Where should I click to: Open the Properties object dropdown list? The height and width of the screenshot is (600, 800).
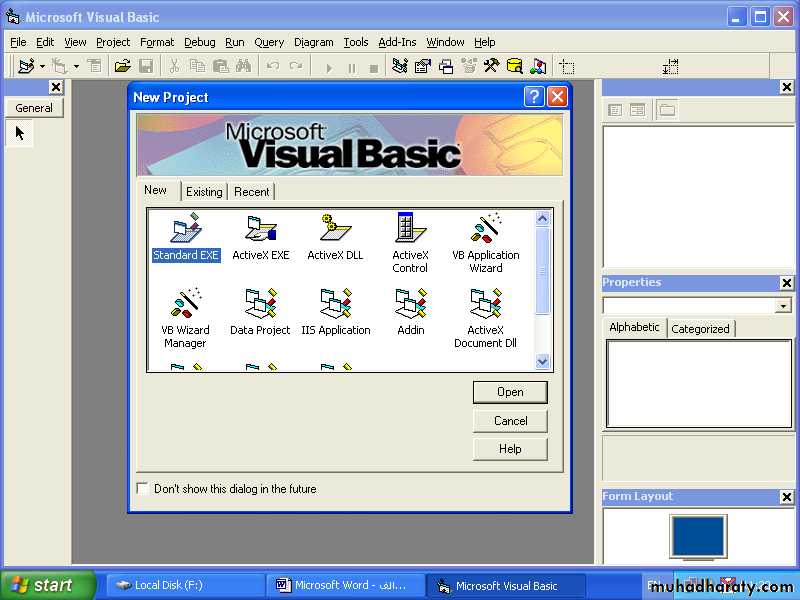[783, 306]
